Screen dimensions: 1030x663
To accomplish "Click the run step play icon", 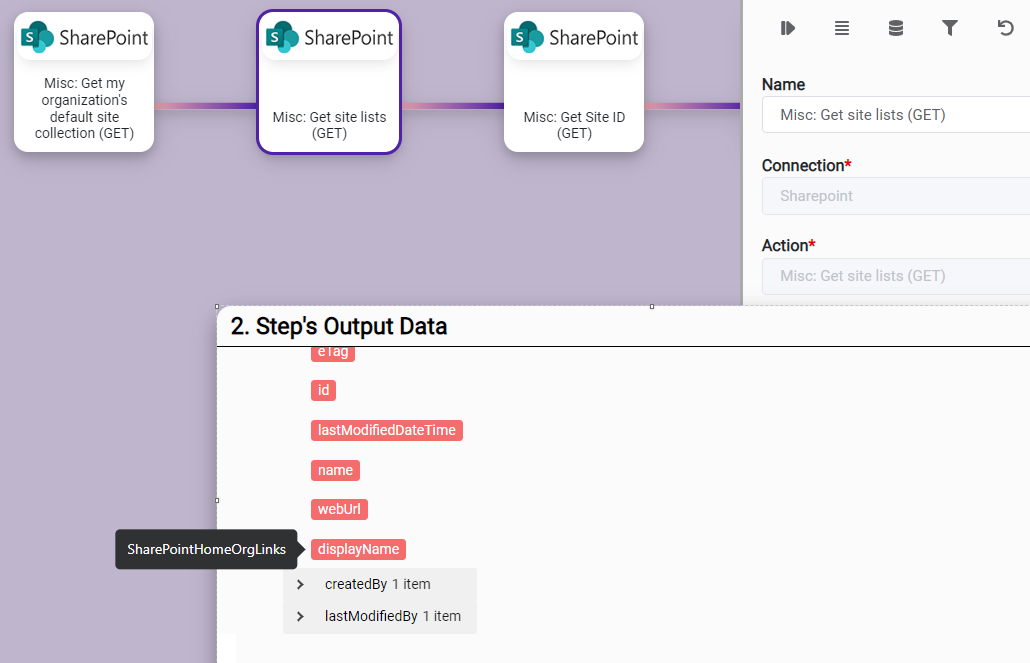I will click(788, 28).
